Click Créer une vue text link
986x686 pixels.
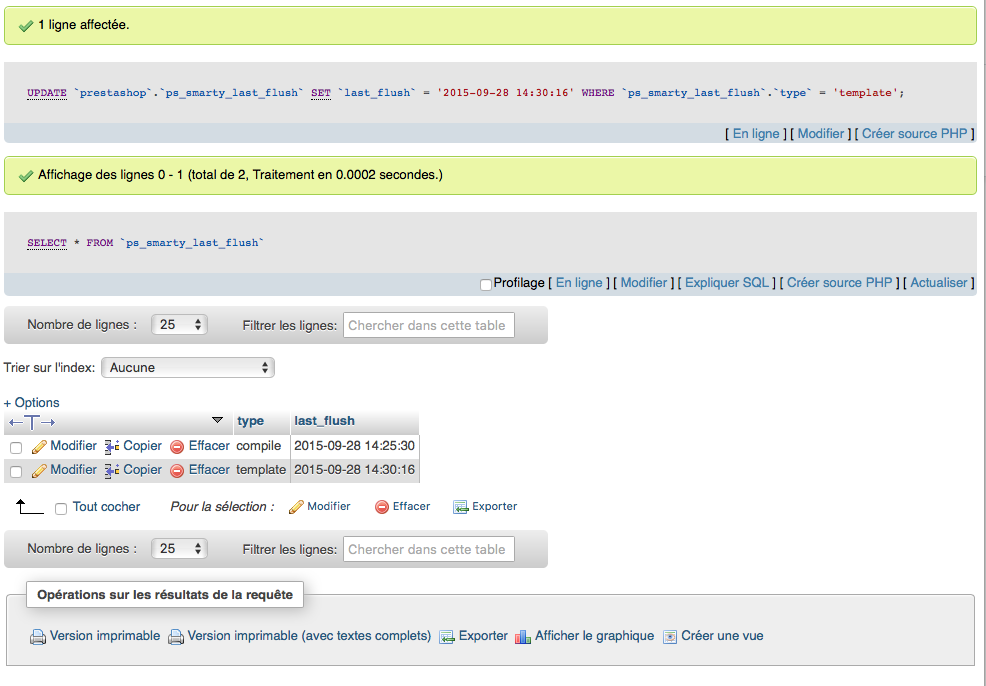[723, 636]
